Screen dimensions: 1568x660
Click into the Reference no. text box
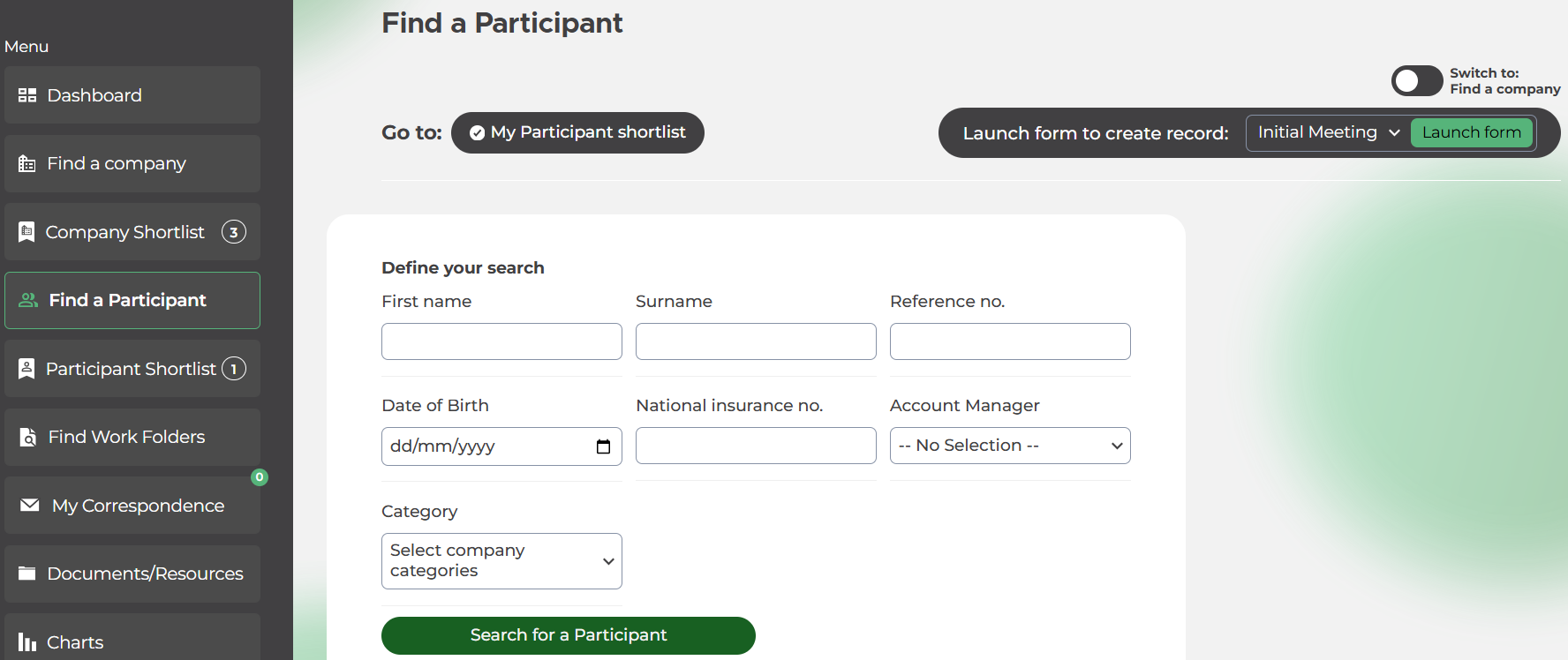1010,341
